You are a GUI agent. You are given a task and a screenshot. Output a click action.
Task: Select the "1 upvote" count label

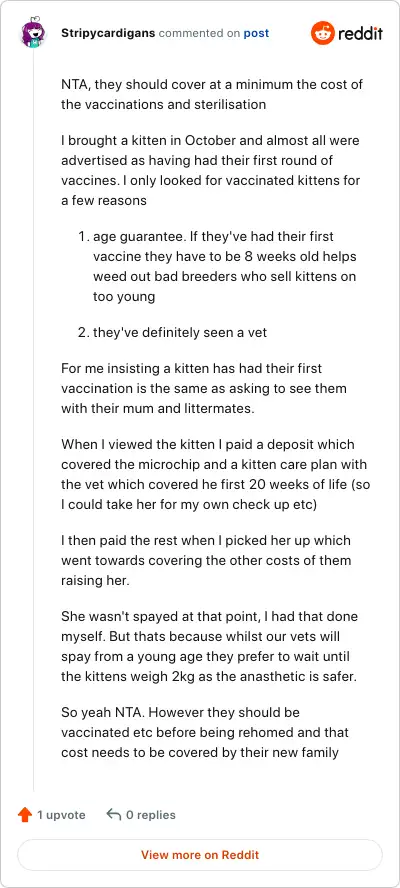61,815
